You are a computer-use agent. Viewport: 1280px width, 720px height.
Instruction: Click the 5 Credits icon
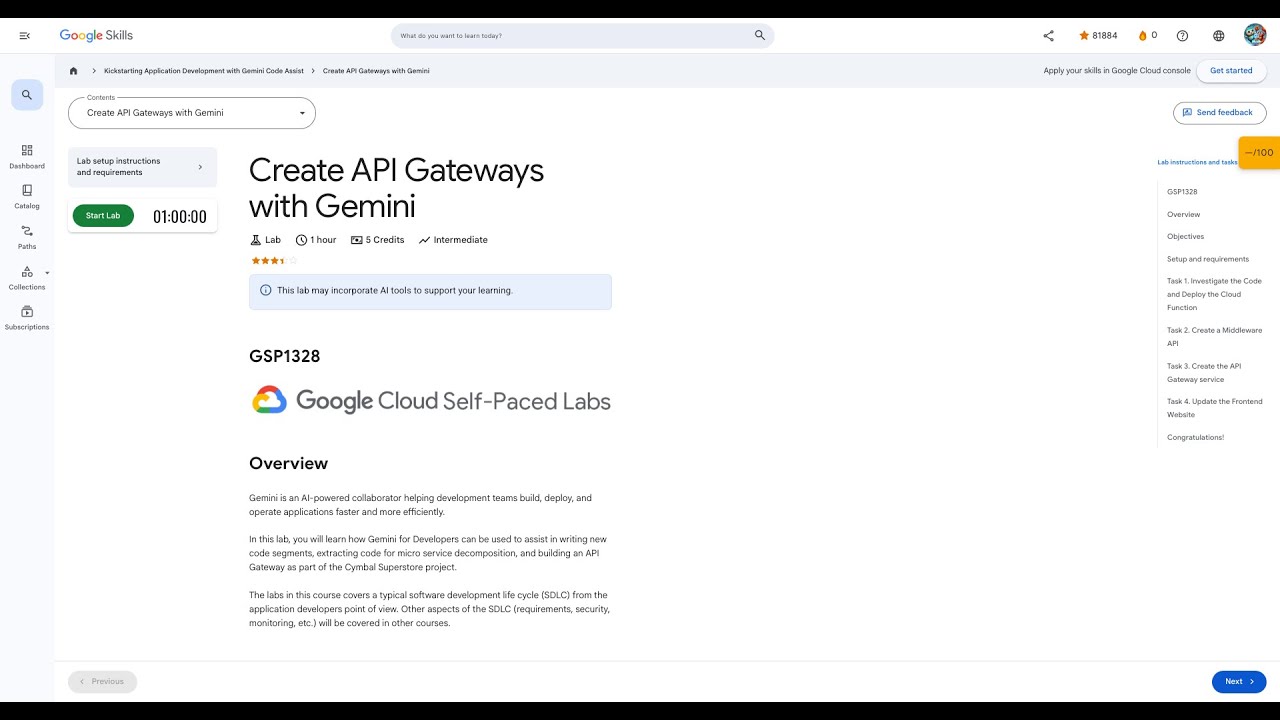point(356,240)
